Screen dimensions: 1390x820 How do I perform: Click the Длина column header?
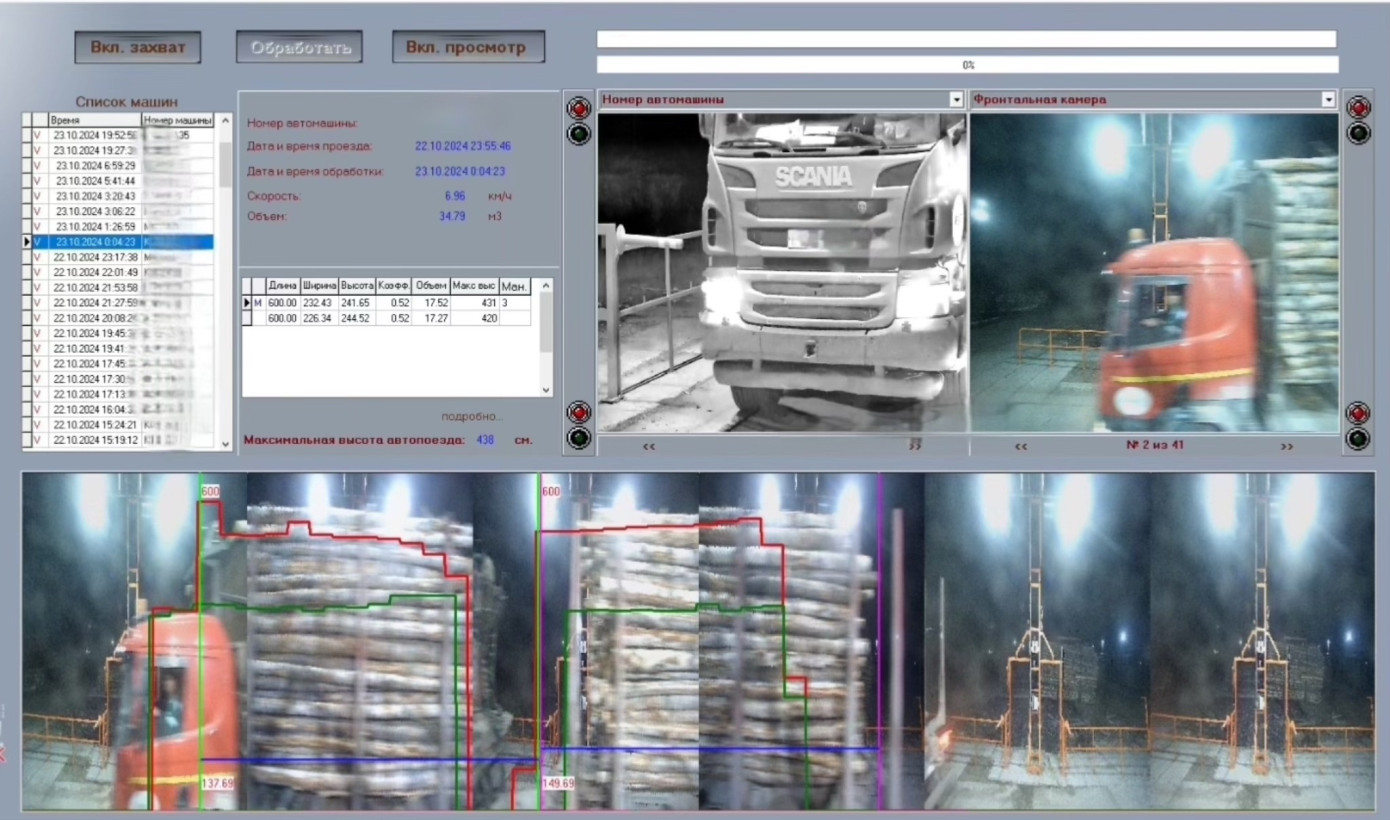point(283,286)
